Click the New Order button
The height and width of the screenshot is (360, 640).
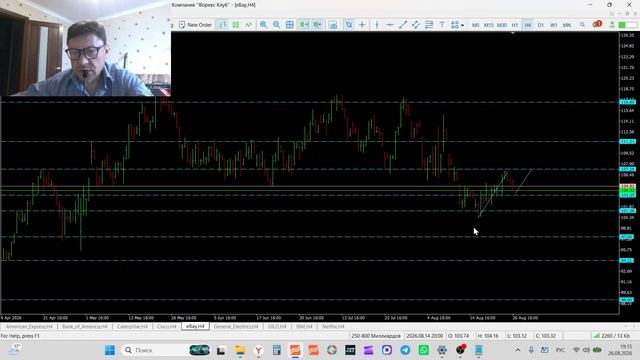pos(196,25)
